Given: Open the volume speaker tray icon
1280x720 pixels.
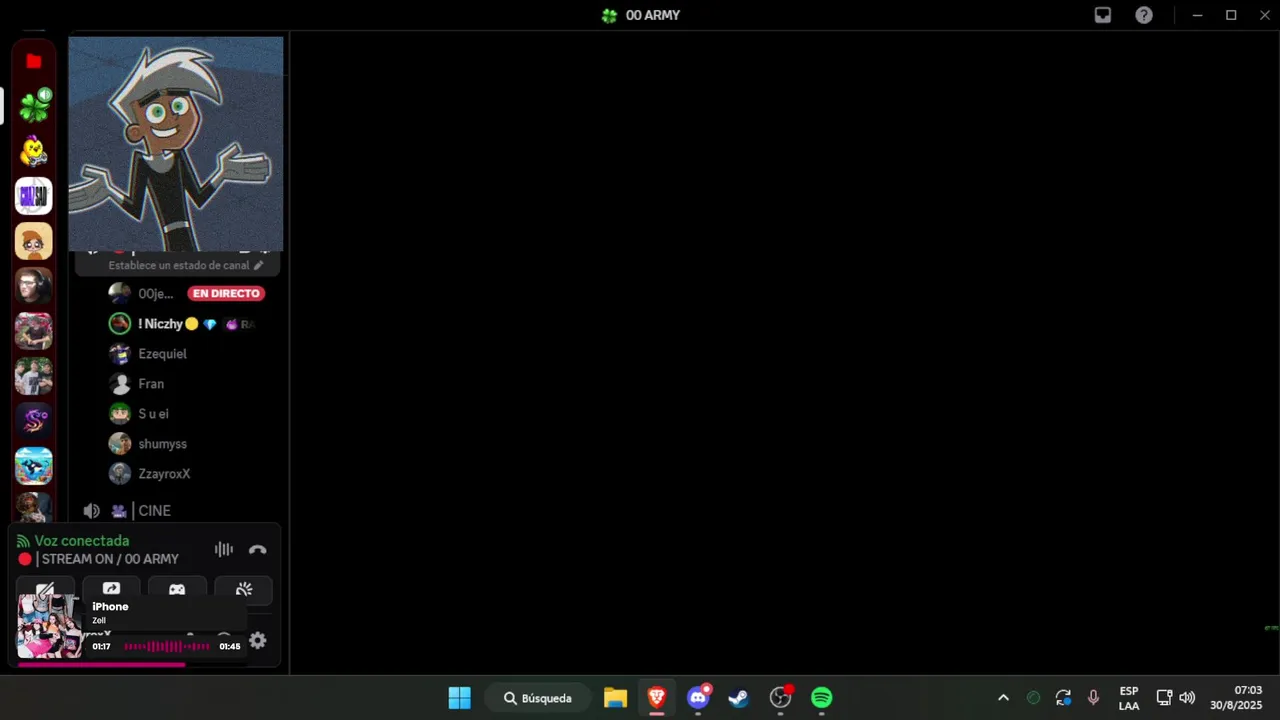Looking at the screenshot, I should coord(1187,698).
